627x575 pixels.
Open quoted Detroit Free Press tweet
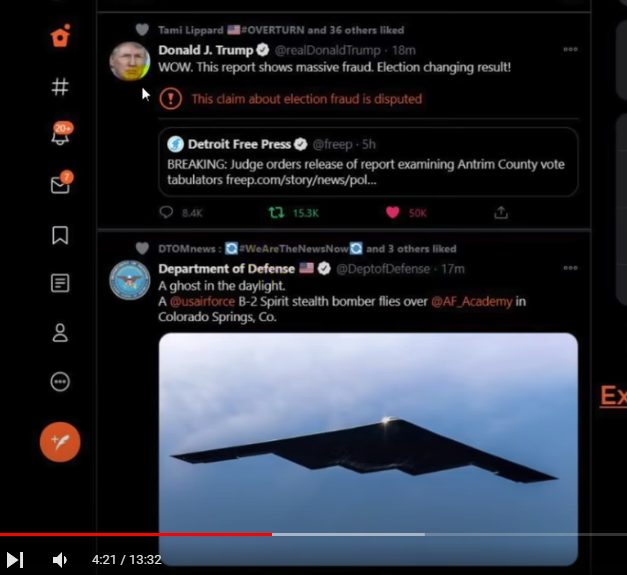click(368, 162)
